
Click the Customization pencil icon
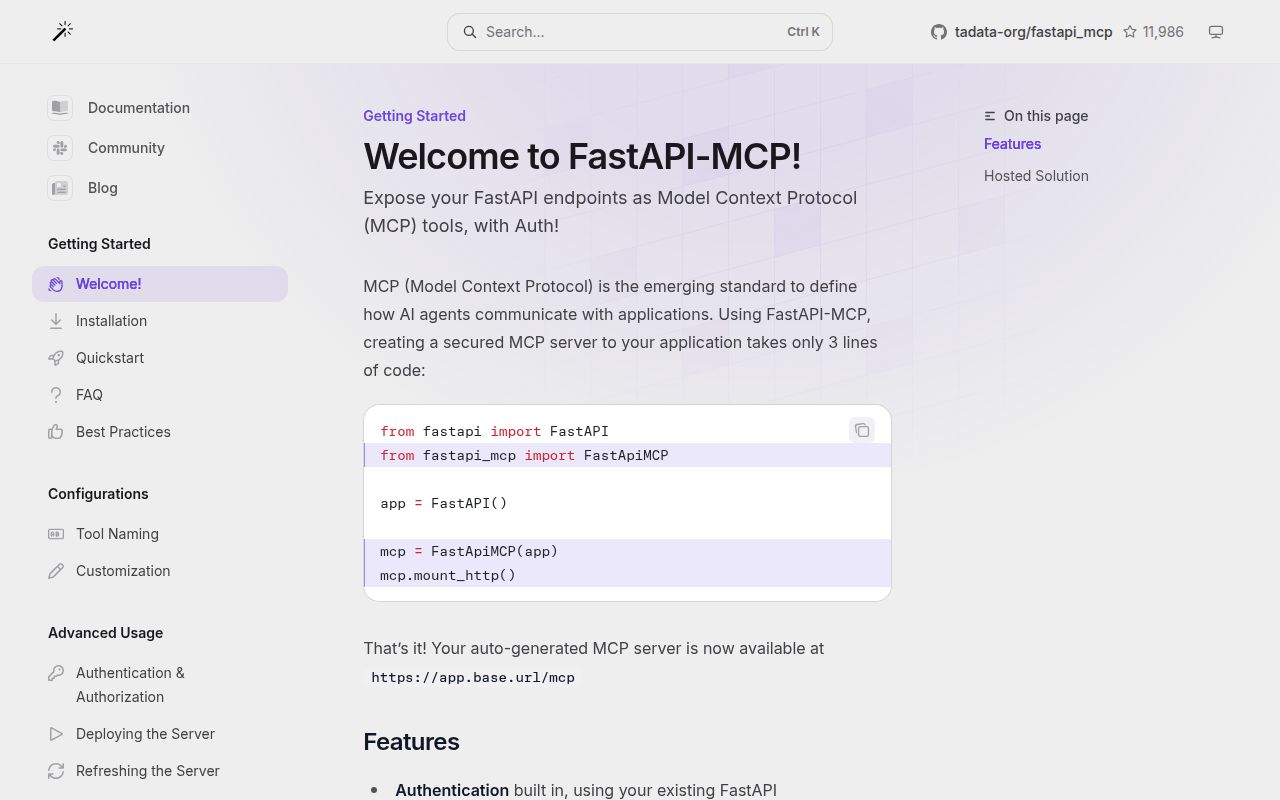point(56,571)
